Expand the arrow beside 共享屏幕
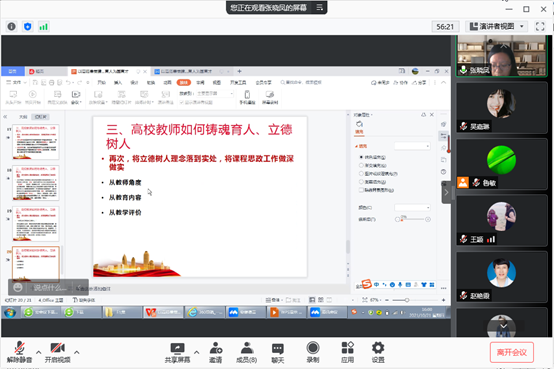The image size is (554, 369). [196, 352]
